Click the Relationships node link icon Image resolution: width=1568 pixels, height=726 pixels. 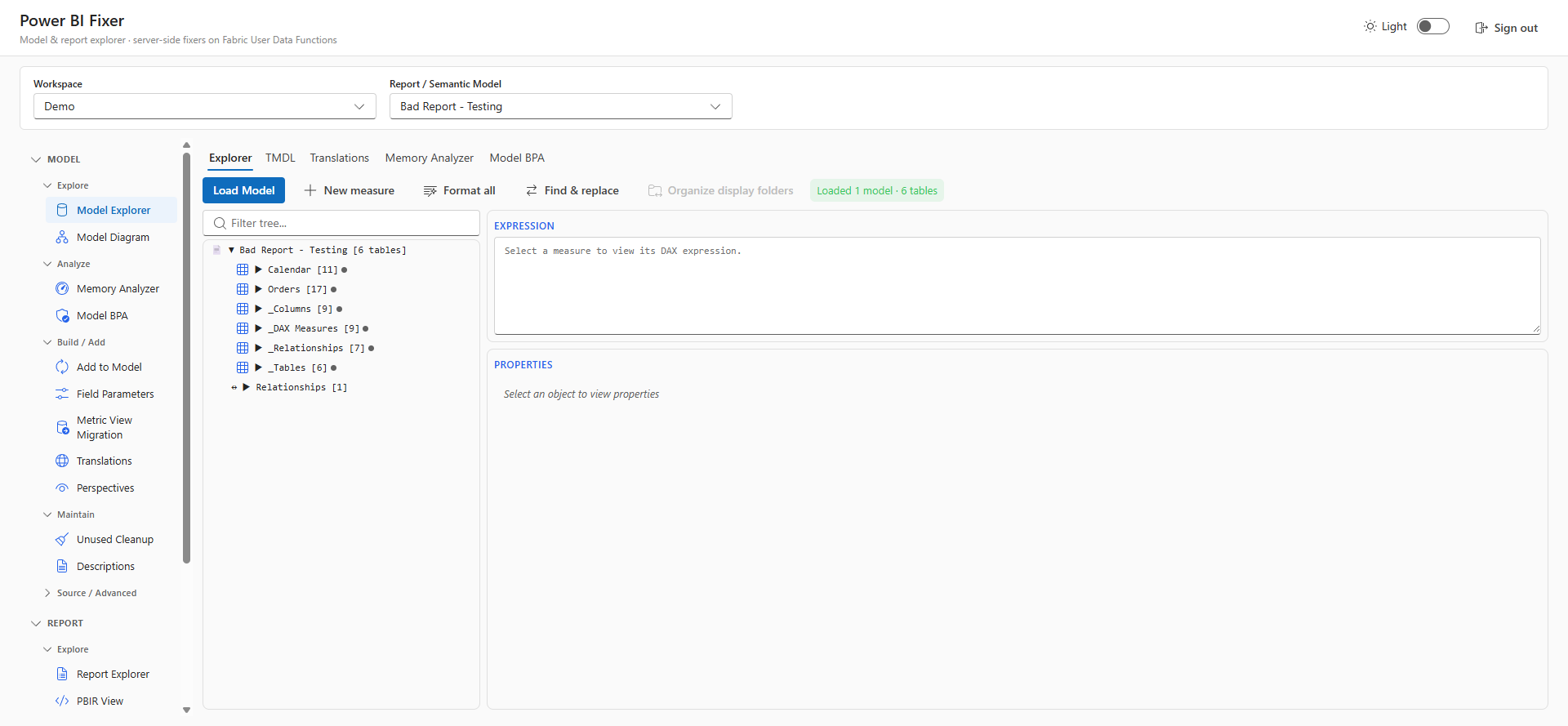coord(234,387)
